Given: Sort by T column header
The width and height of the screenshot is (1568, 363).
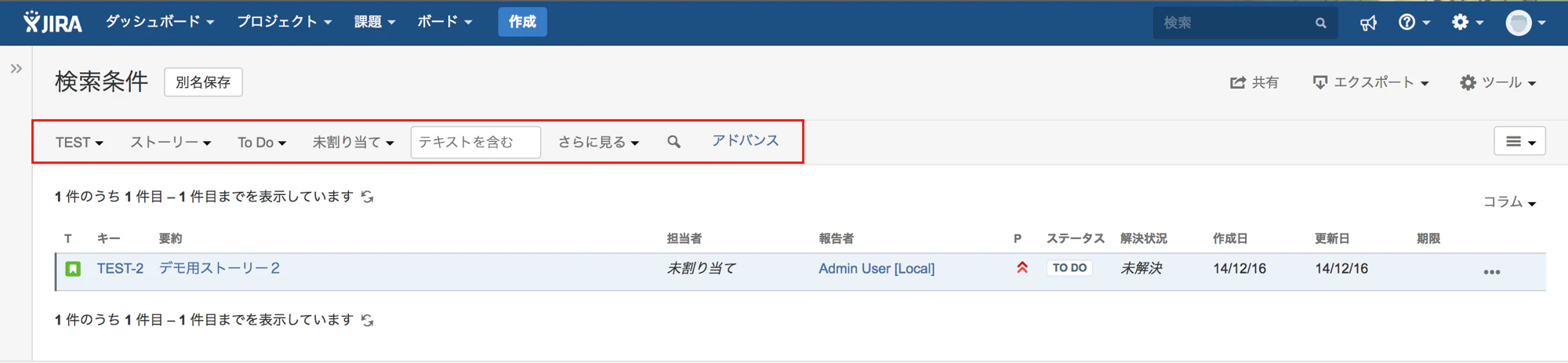Looking at the screenshot, I should coord(68,238).
